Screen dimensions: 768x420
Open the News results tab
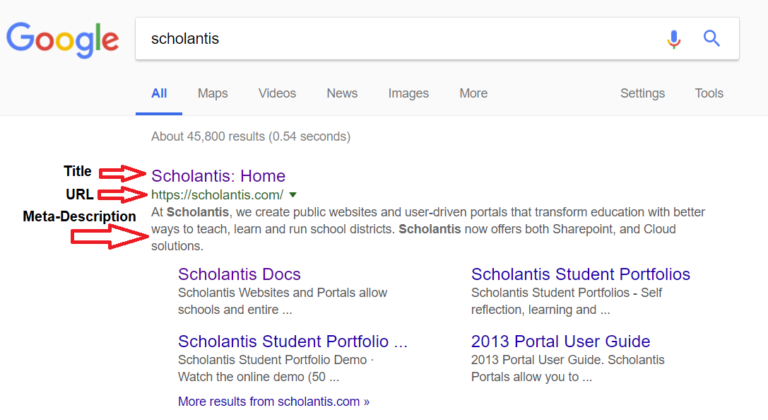342,93
